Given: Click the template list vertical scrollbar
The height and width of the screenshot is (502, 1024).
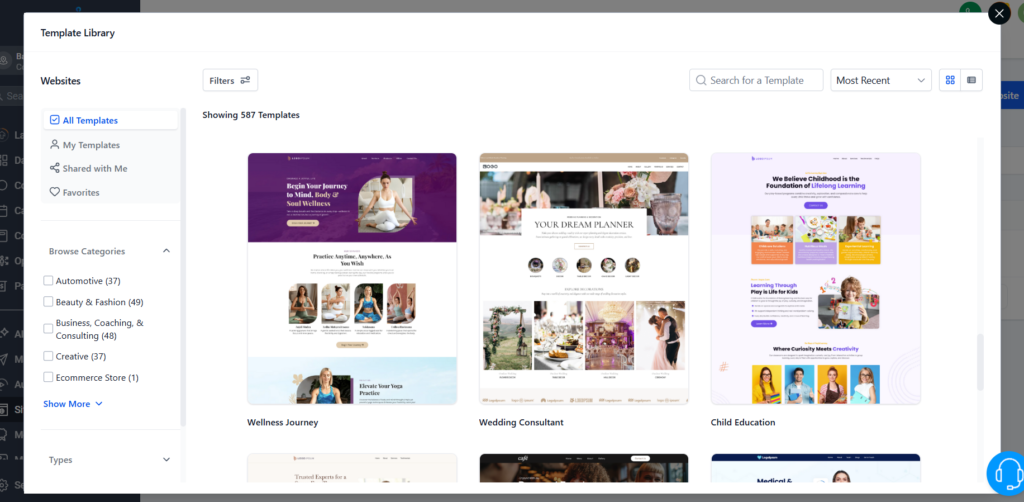Looking at the screenshot, I should [980, 362].
